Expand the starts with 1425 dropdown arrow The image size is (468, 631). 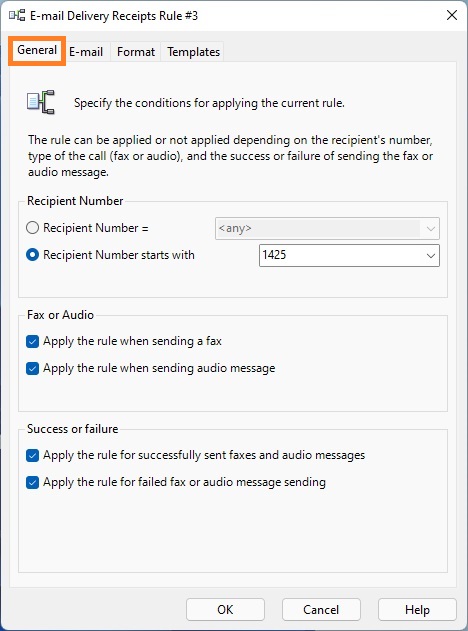click(x=431, y=256)
